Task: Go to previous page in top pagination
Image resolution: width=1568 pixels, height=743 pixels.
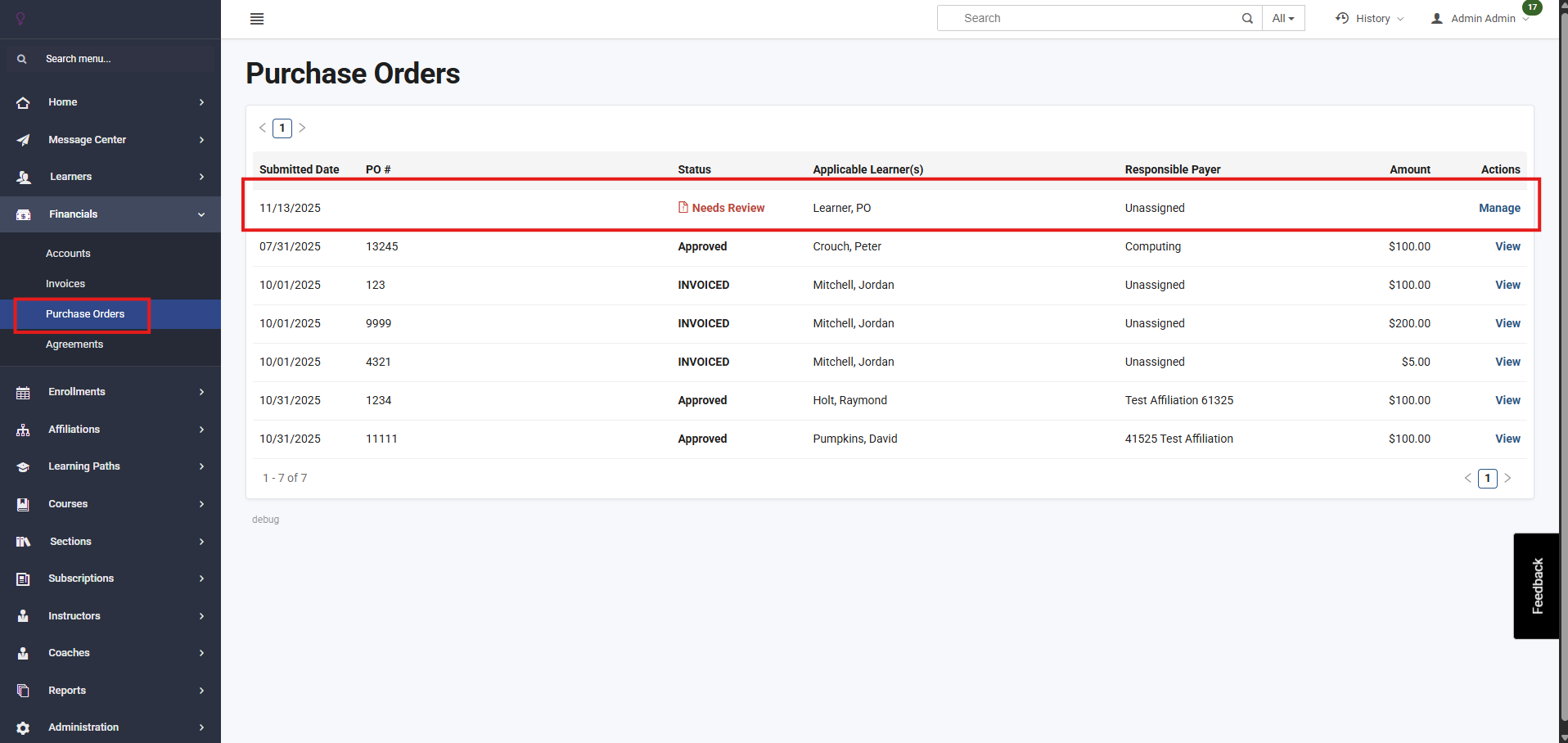Action: pos(263,128)
